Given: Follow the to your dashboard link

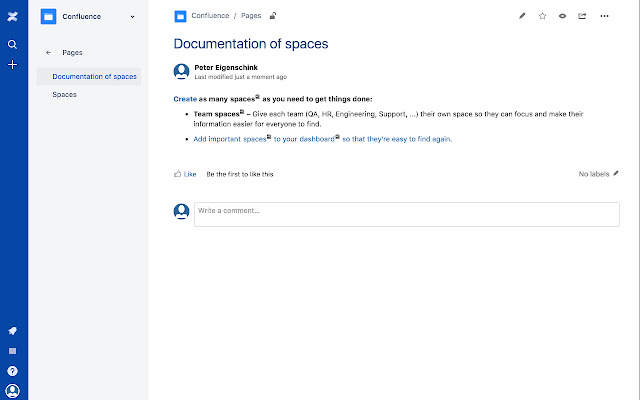Looking at the screenshot, I should point(304,139).
